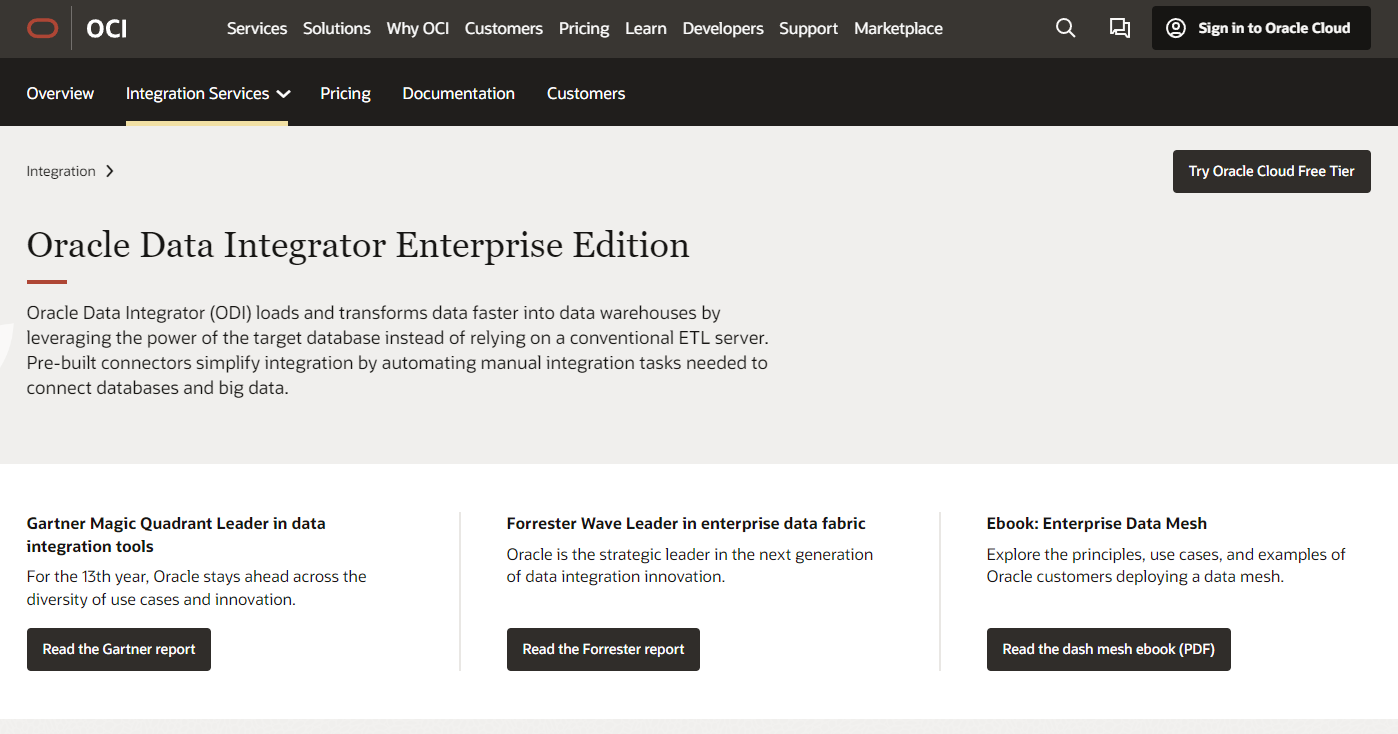
Task: Switch to the Overview tab
Action: (60, 93)
